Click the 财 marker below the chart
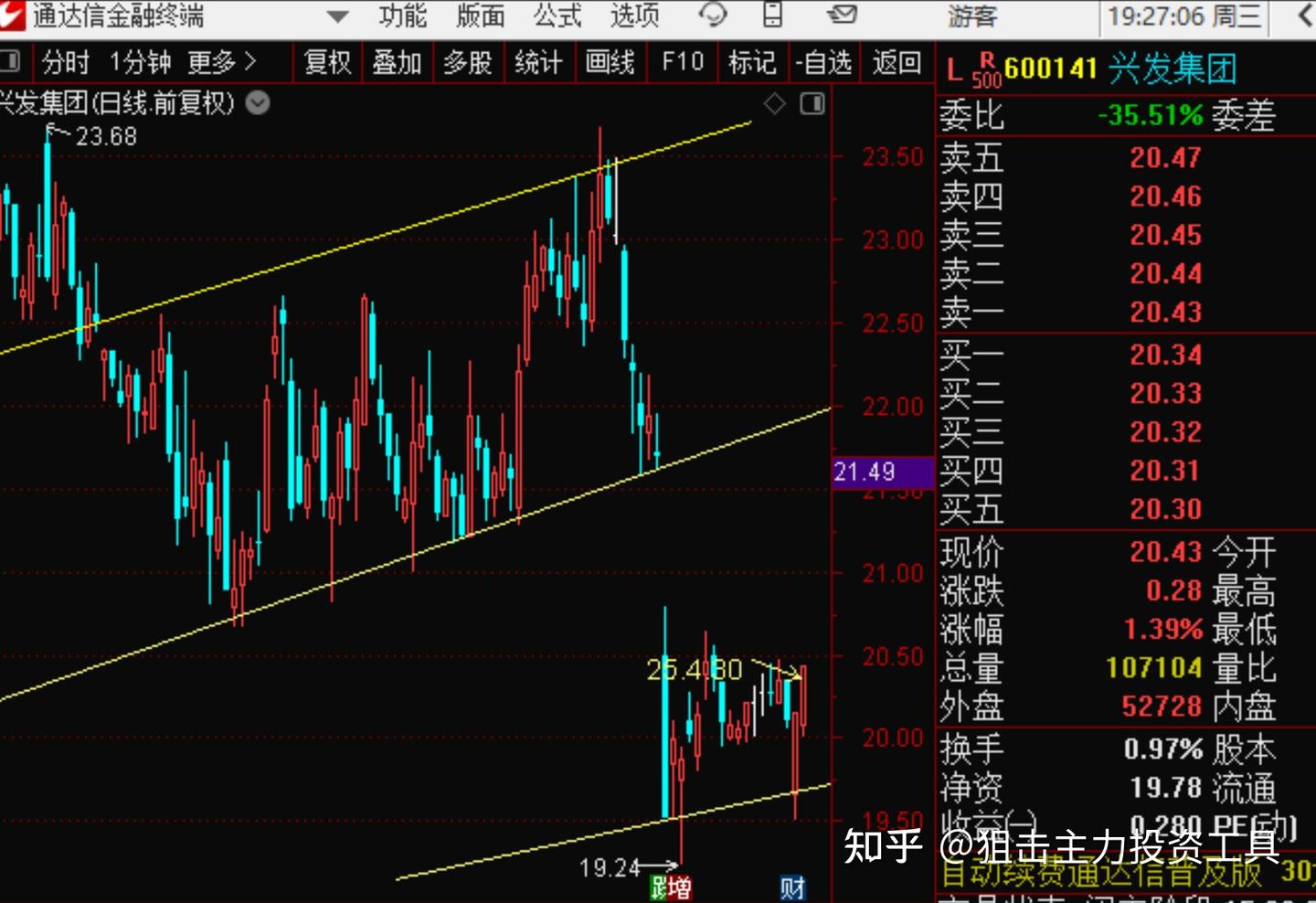 792,887
